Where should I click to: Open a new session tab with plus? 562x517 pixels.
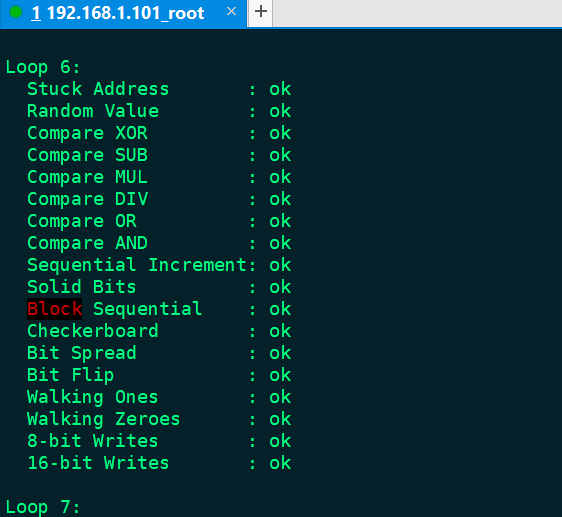click(x=261, y=12)
